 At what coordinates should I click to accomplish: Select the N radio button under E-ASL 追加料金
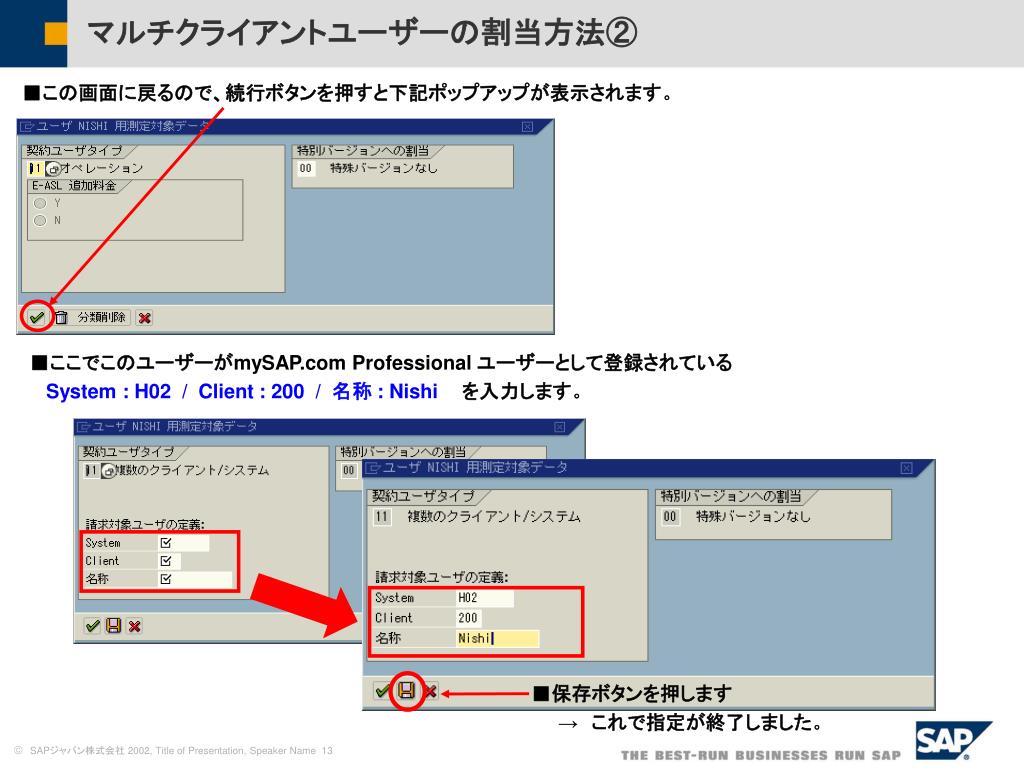(40, 221)
